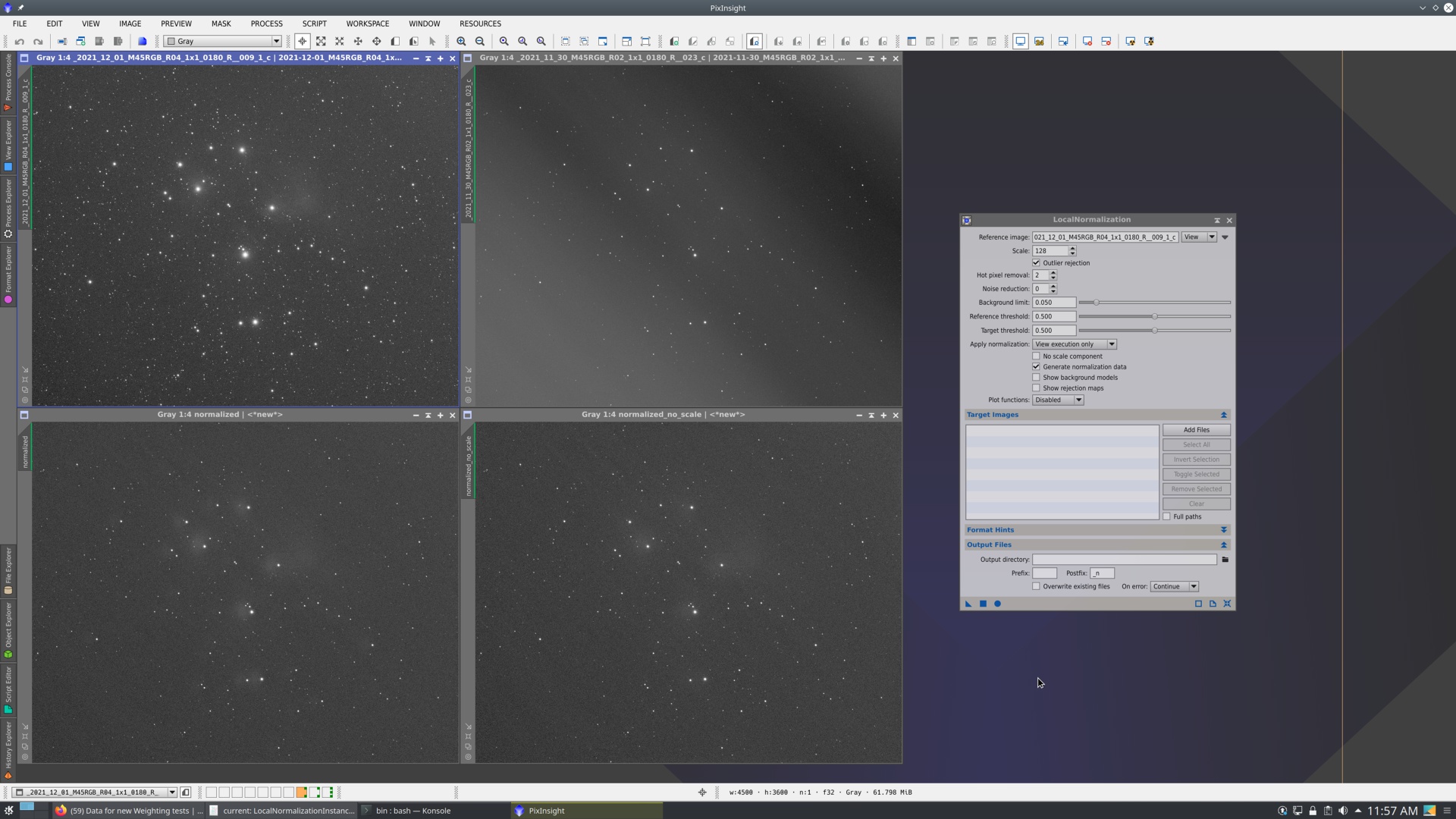Screen dimensions: 1456x819
Task: Select the crosshair readout mode tool
Action: coord(303,42)
